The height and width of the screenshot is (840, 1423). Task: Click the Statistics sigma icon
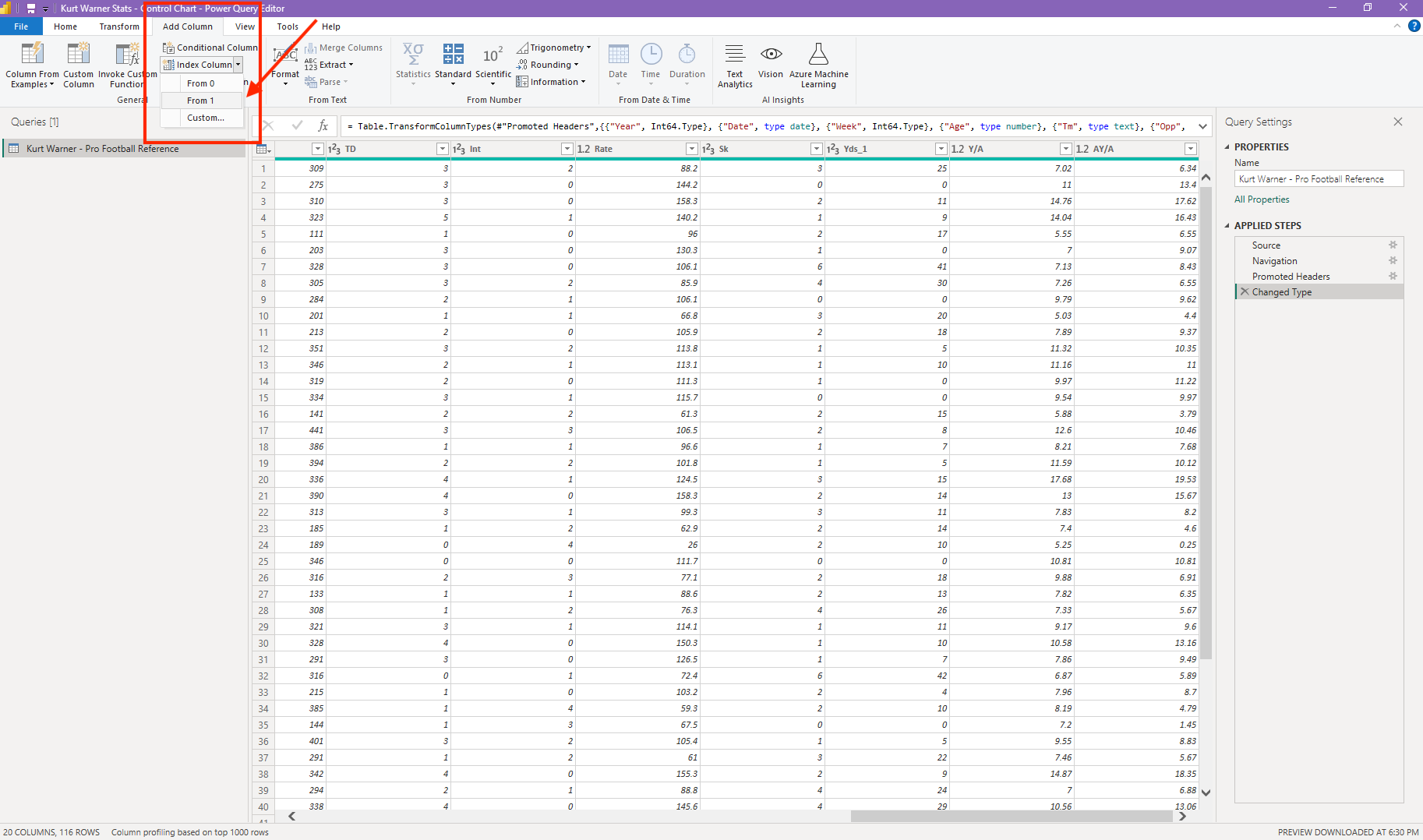pos(413,53)
